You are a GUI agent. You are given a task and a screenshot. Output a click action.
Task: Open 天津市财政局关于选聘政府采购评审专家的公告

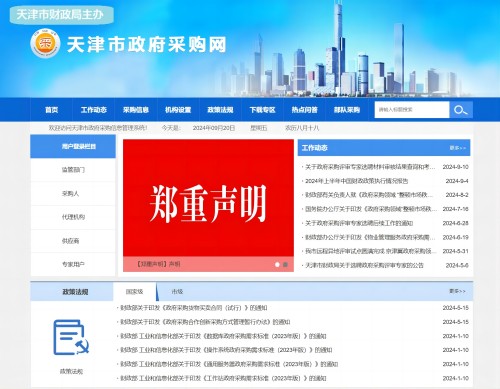(364, 265)
